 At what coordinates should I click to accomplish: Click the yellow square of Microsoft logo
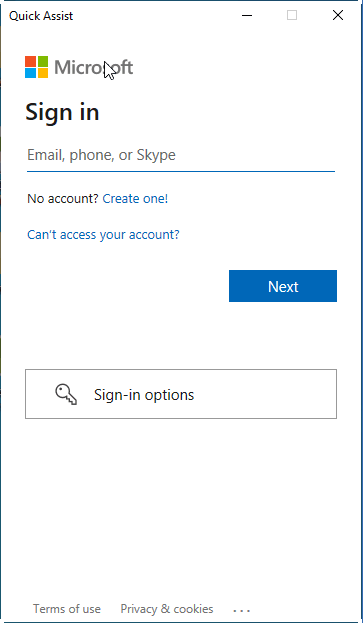click(x=43, y=73)
